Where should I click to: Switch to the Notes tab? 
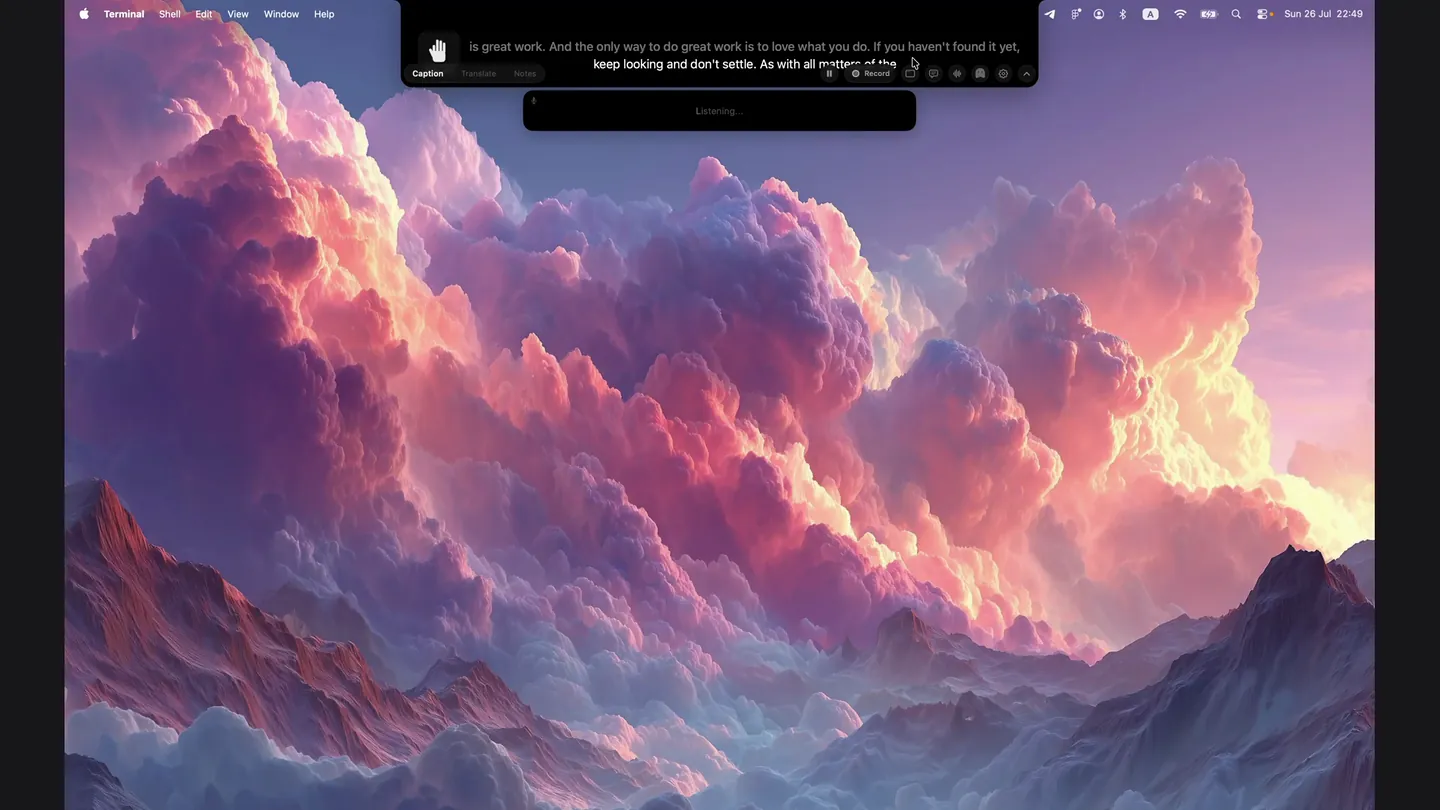coord(525,74)
